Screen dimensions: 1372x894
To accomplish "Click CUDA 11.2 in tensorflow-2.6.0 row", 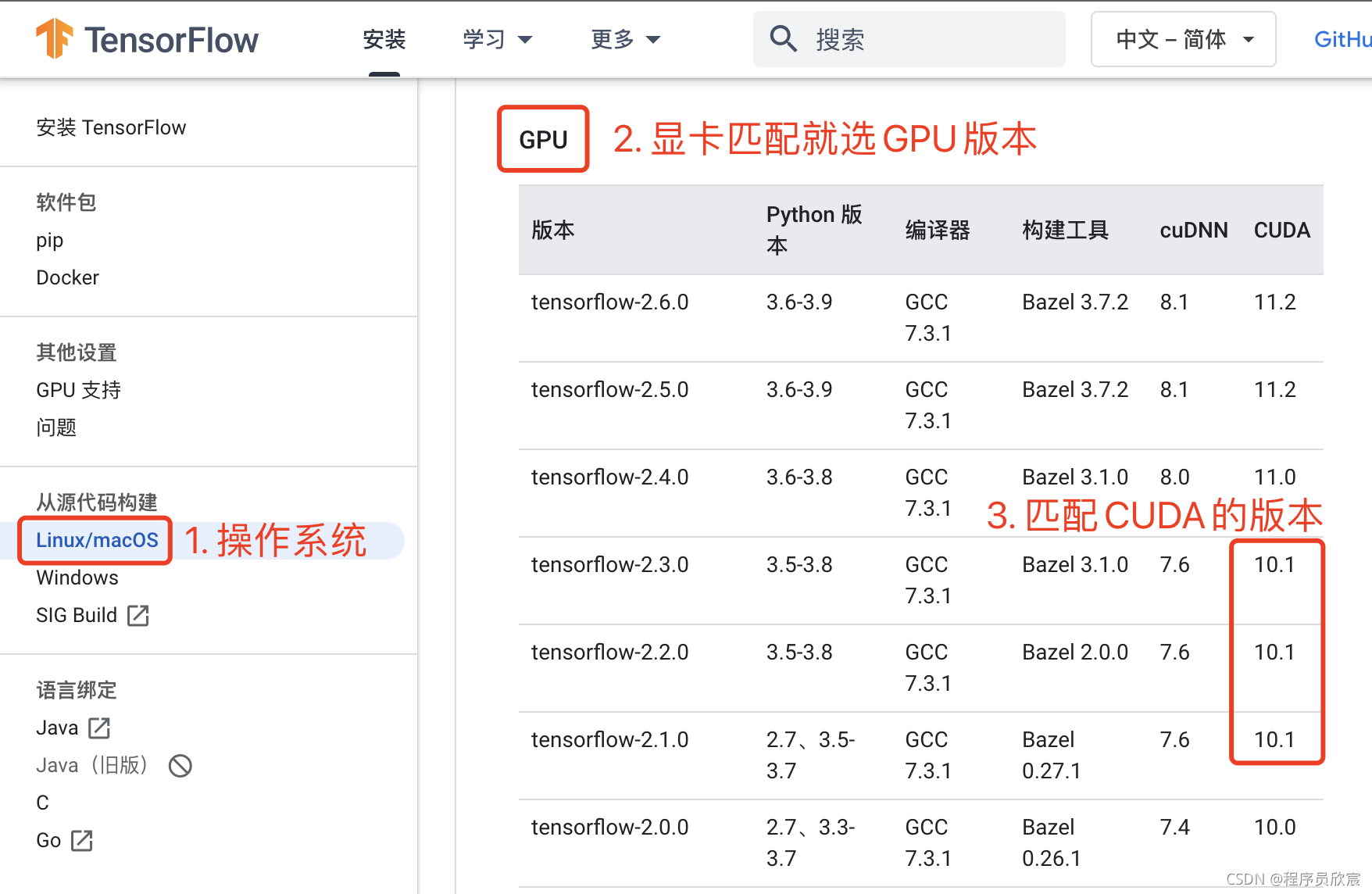I will [1275, 302].
